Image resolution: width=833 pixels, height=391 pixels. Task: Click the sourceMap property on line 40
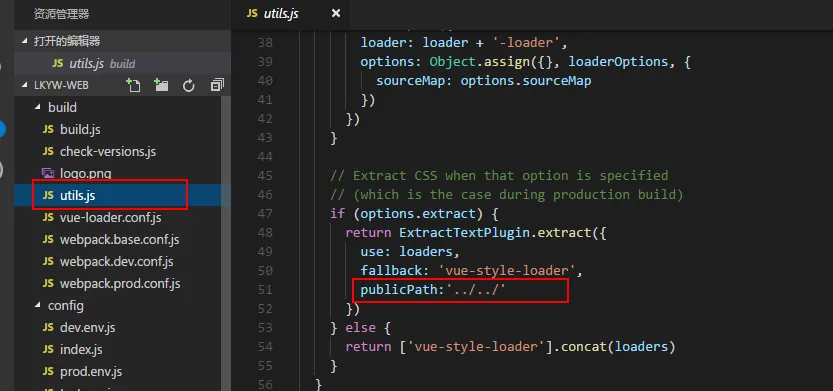[x=414, y=81]
